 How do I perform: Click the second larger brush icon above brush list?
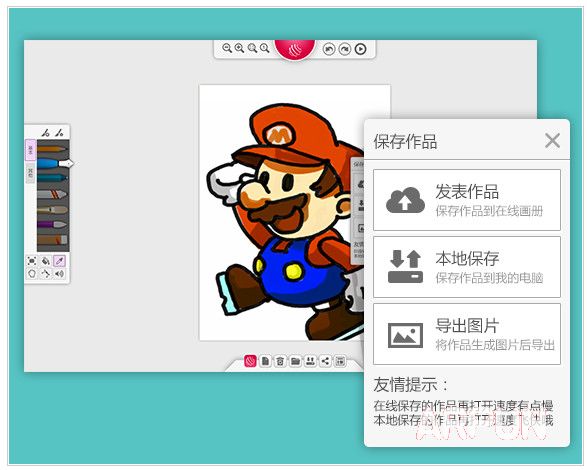pyautogui.click(x=60, y=133)
